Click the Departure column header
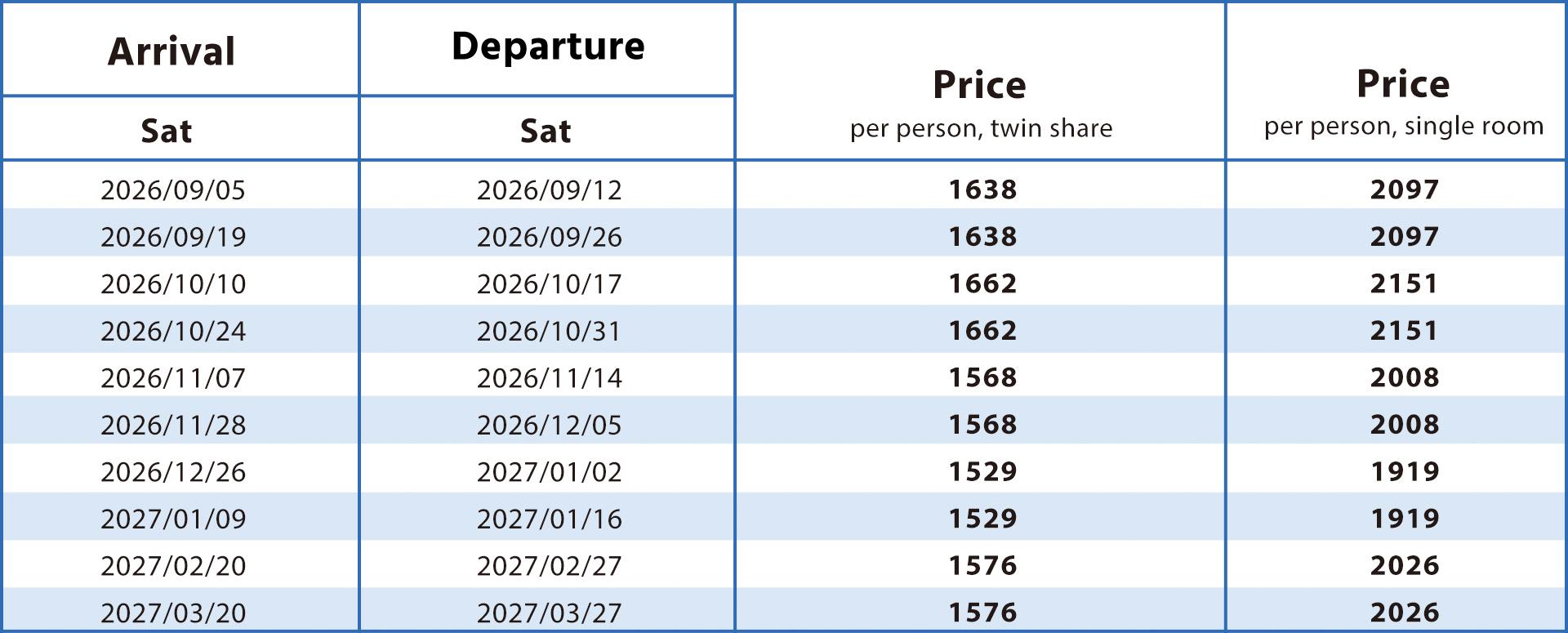Viewport: 1568px width, 633px height. [x=548, y=47]
